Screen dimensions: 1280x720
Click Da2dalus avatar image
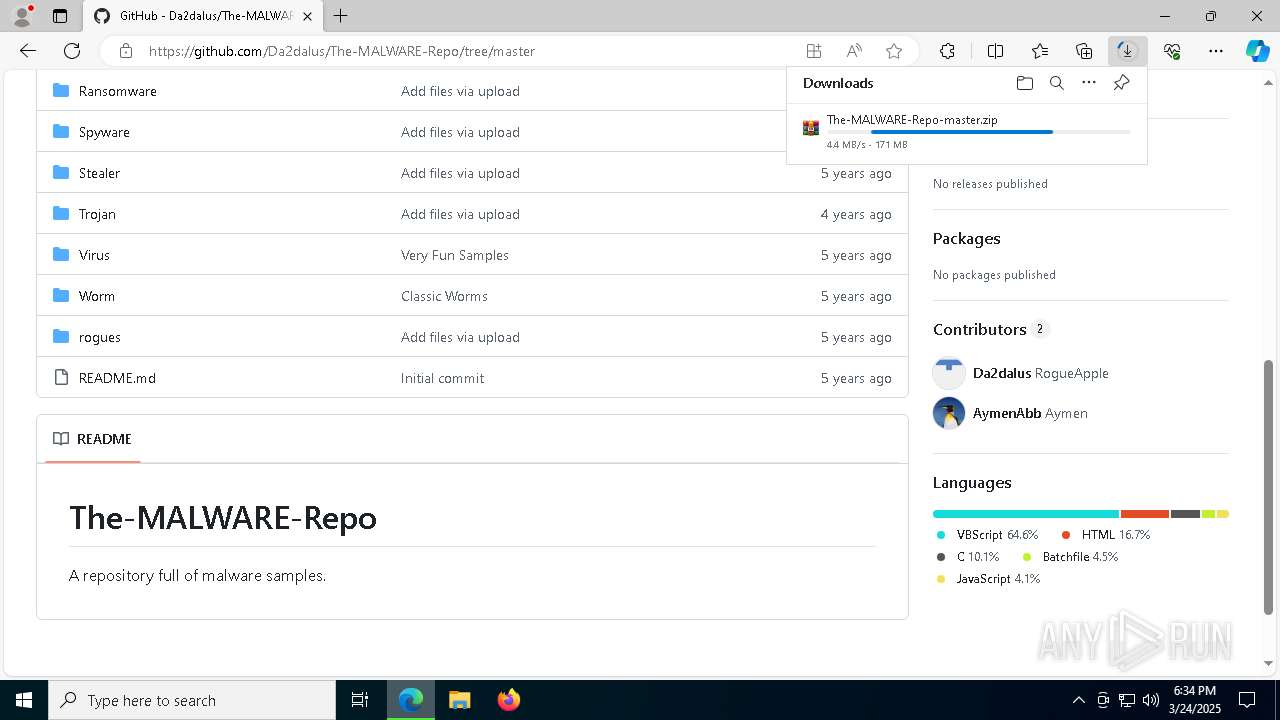(949, 373)
